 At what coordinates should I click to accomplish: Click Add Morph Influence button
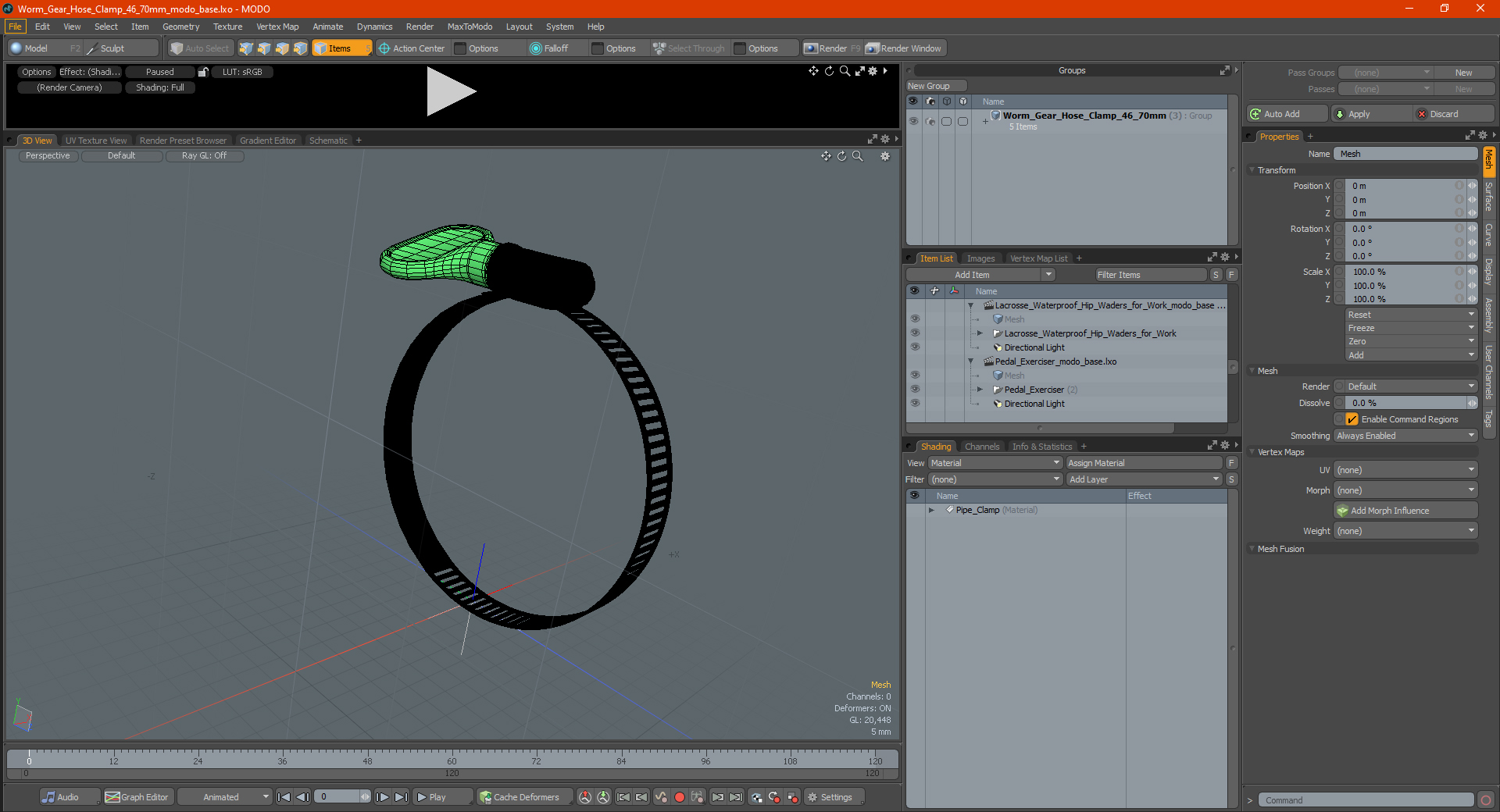1405,511
